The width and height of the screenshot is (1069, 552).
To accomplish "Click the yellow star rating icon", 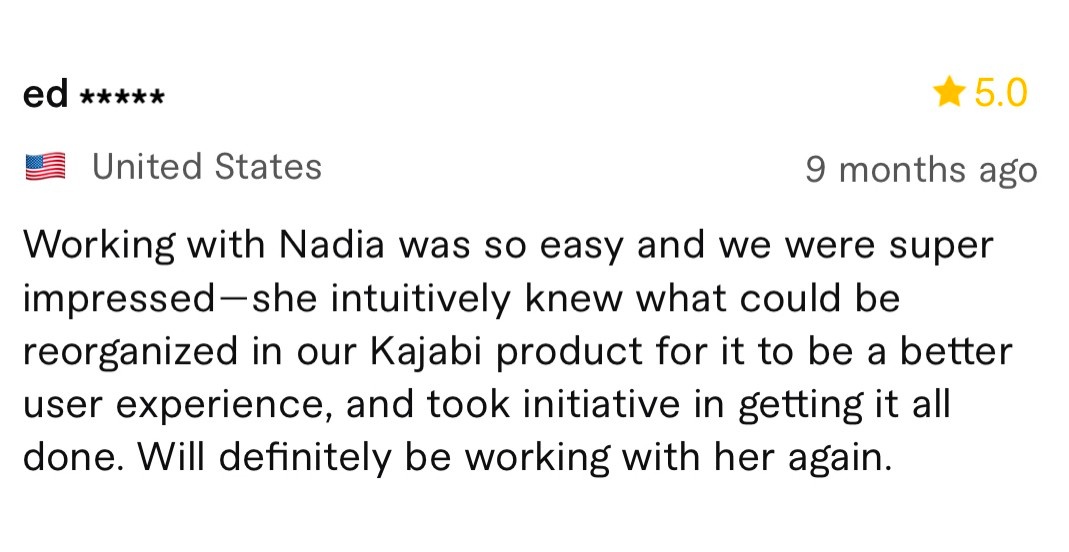I will tap(949, 92).
